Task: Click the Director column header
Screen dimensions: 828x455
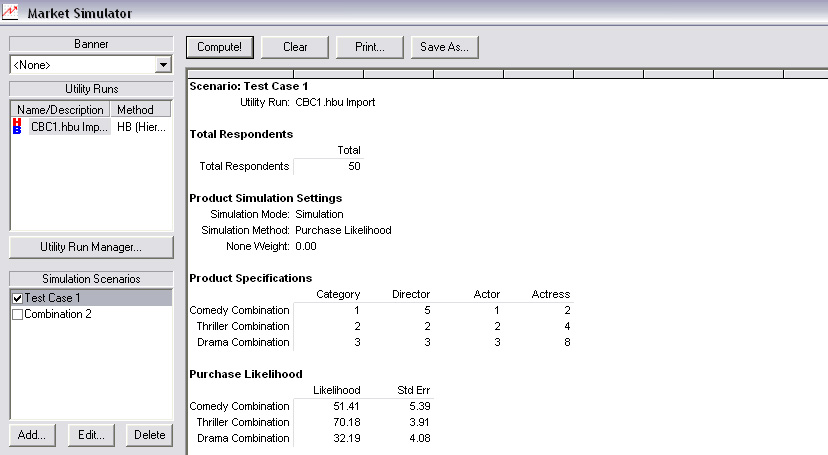Action: click(x=411, y=294)
